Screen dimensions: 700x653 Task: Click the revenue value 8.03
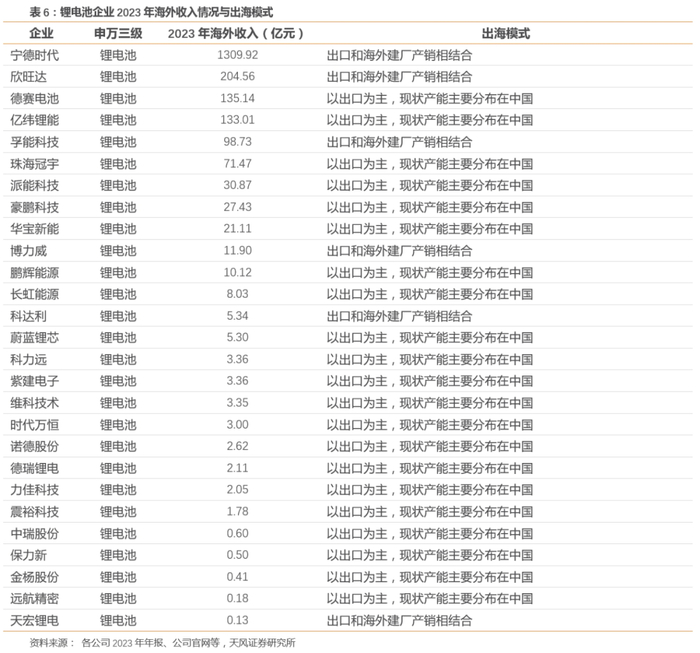coord(238,294)
